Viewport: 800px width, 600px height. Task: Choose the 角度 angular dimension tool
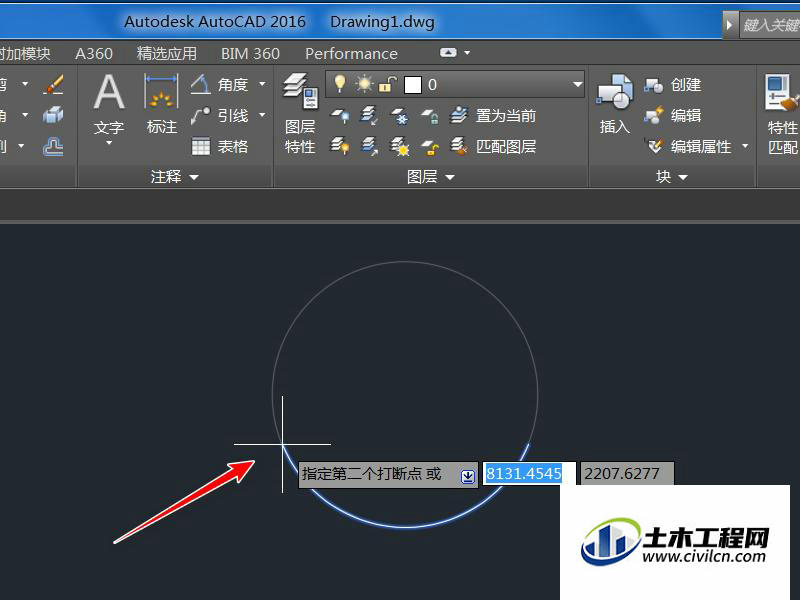point(220,84)
